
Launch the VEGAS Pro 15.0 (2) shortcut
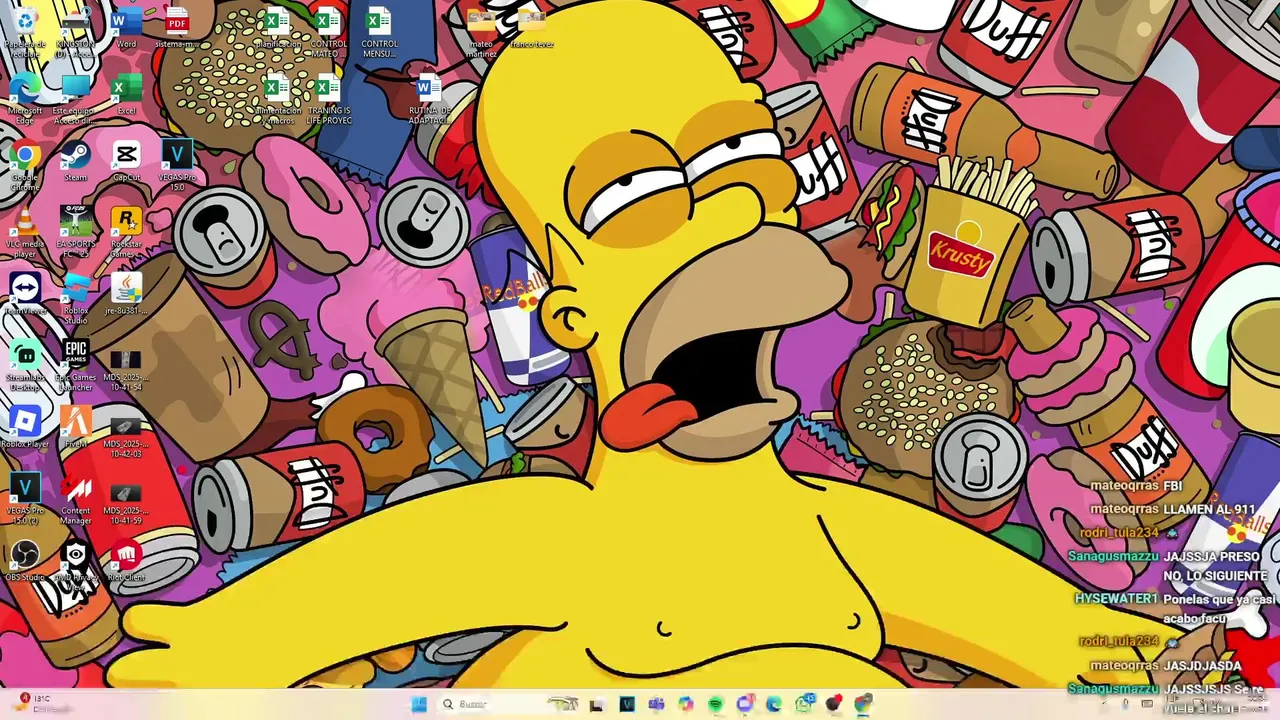pos(25,498)
